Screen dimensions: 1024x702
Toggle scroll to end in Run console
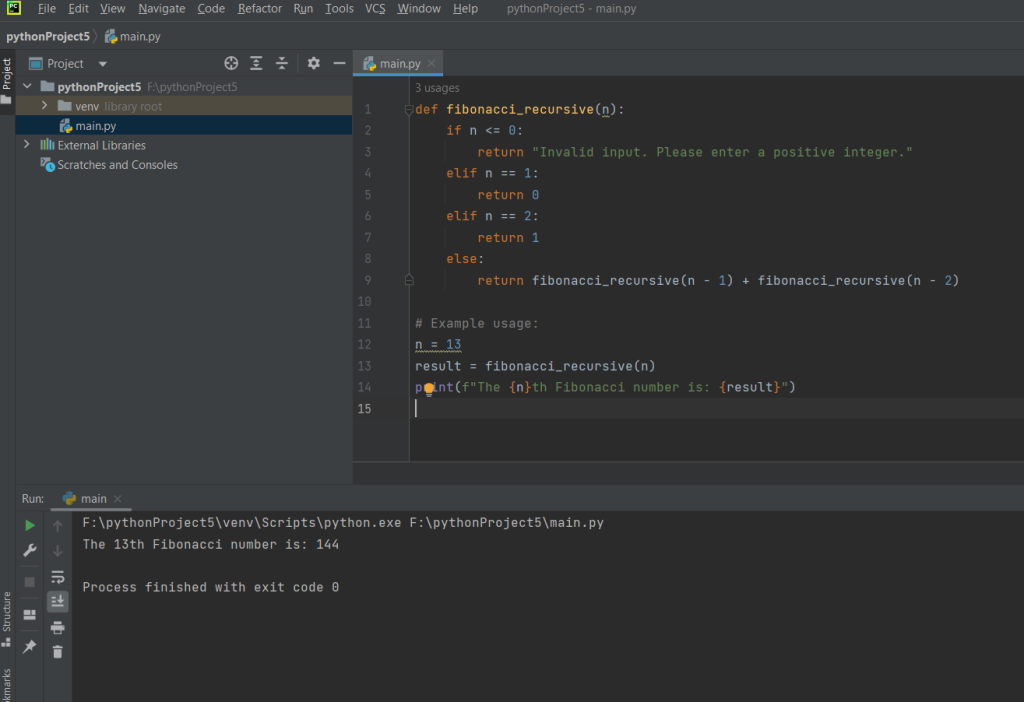57,601
